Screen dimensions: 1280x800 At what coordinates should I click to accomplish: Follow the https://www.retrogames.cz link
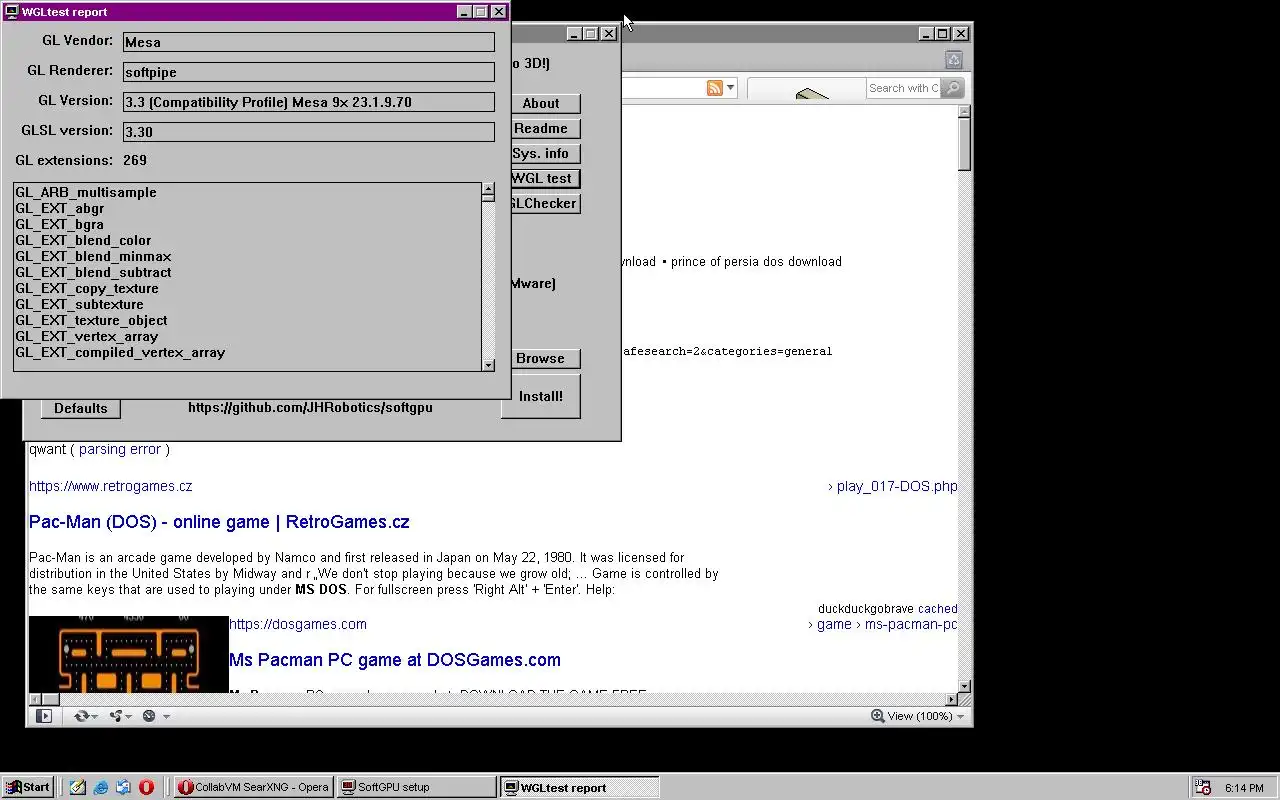pos(111,486)
